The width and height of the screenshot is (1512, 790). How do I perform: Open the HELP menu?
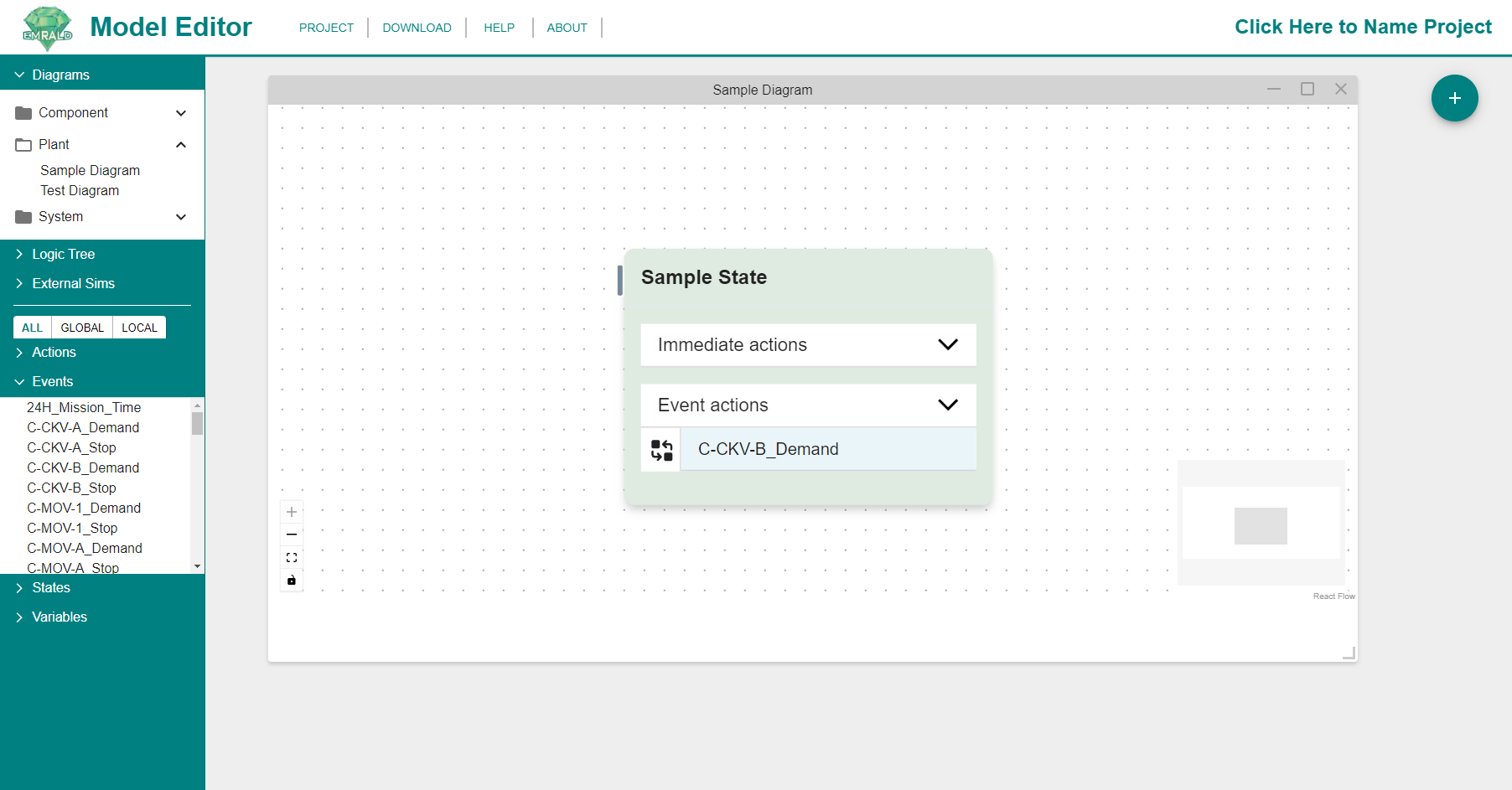[499, 28]
